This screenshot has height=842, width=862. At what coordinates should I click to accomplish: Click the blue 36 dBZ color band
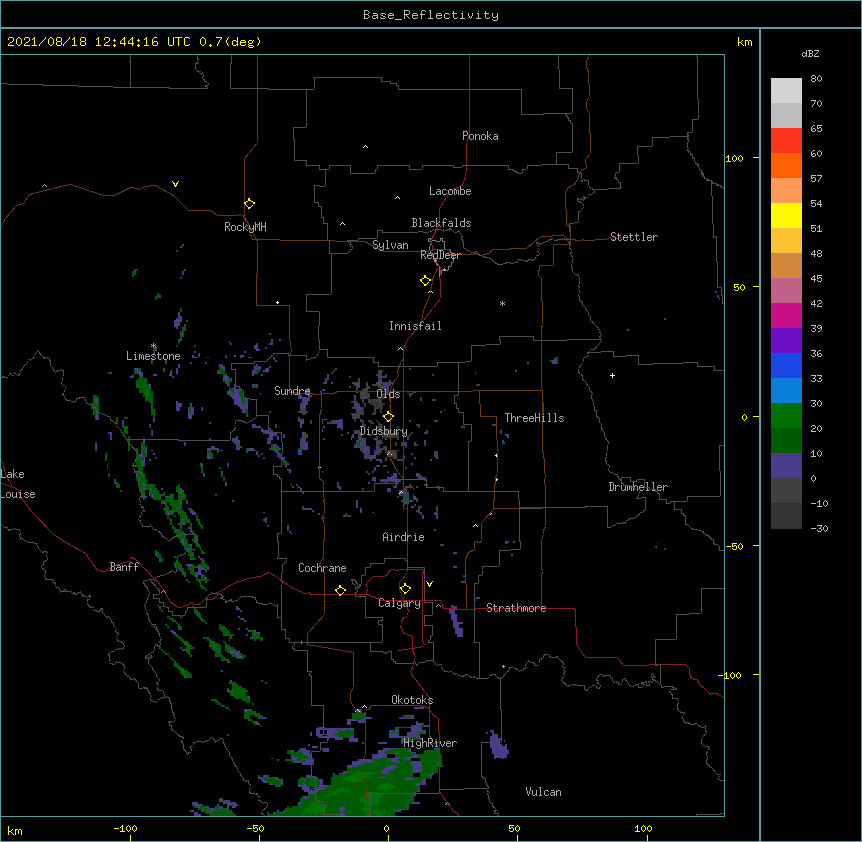click(x=786, y=365)
